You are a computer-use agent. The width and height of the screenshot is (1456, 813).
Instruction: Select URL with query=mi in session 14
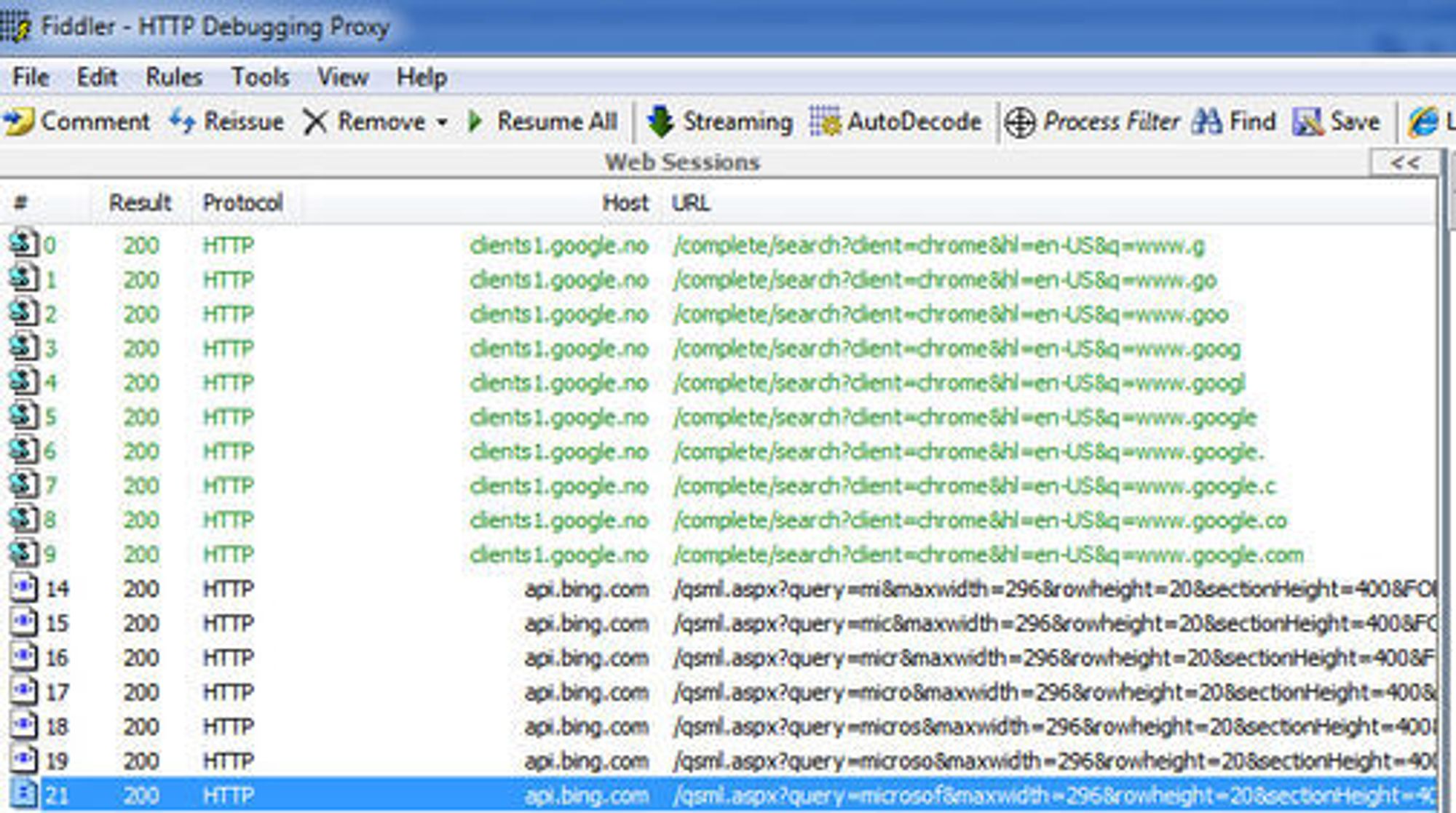pos(1053,589)
